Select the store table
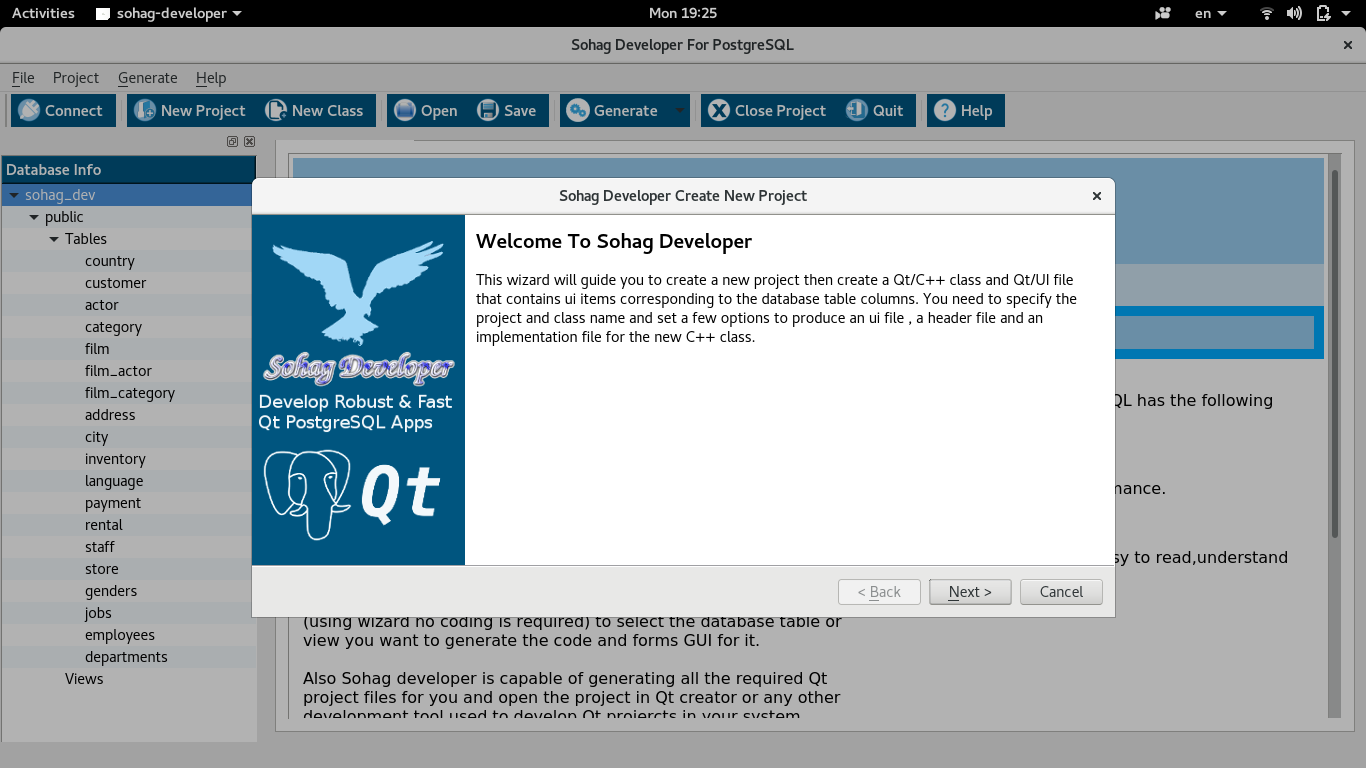Image resolution: width=1366 pixels, height=768 pixels. click(x=102, y=569)
